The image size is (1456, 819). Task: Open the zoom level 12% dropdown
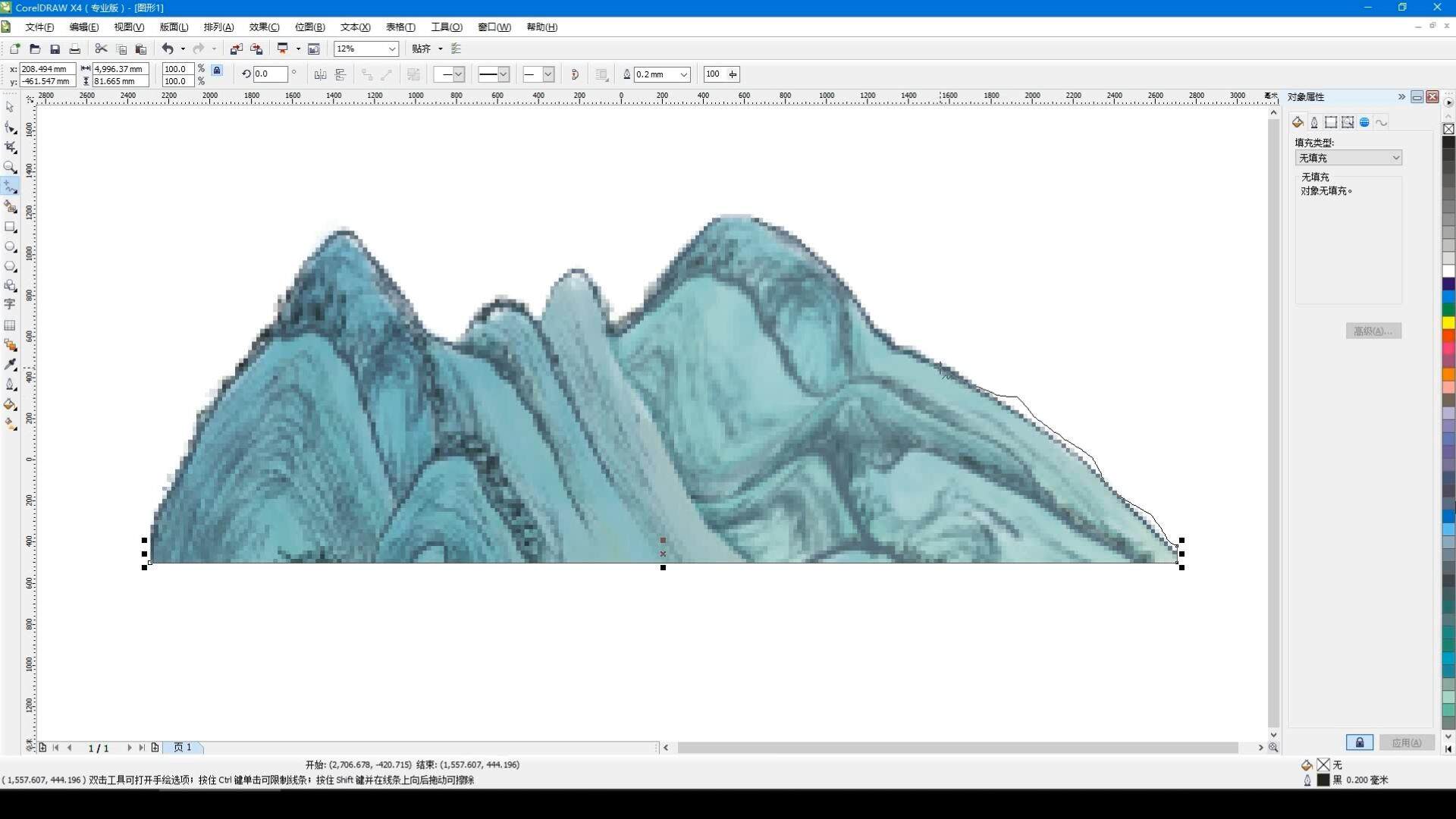[x=392, y=49]
